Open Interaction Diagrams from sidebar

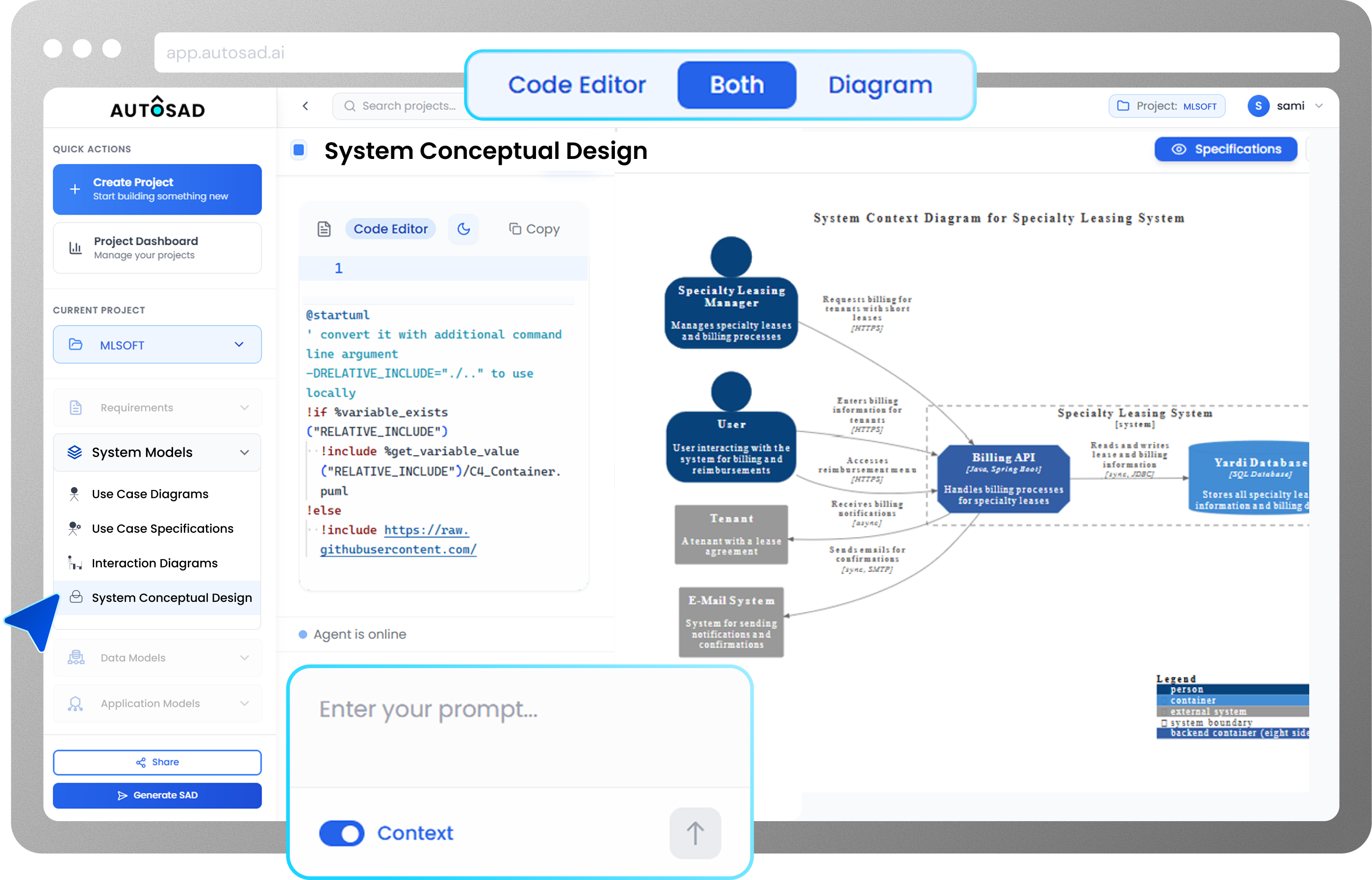(154, 563)
